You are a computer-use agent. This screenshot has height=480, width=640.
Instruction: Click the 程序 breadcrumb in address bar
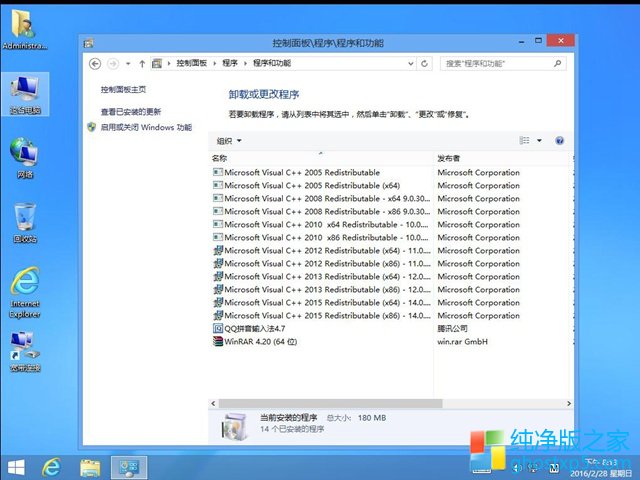coord(230,63)
